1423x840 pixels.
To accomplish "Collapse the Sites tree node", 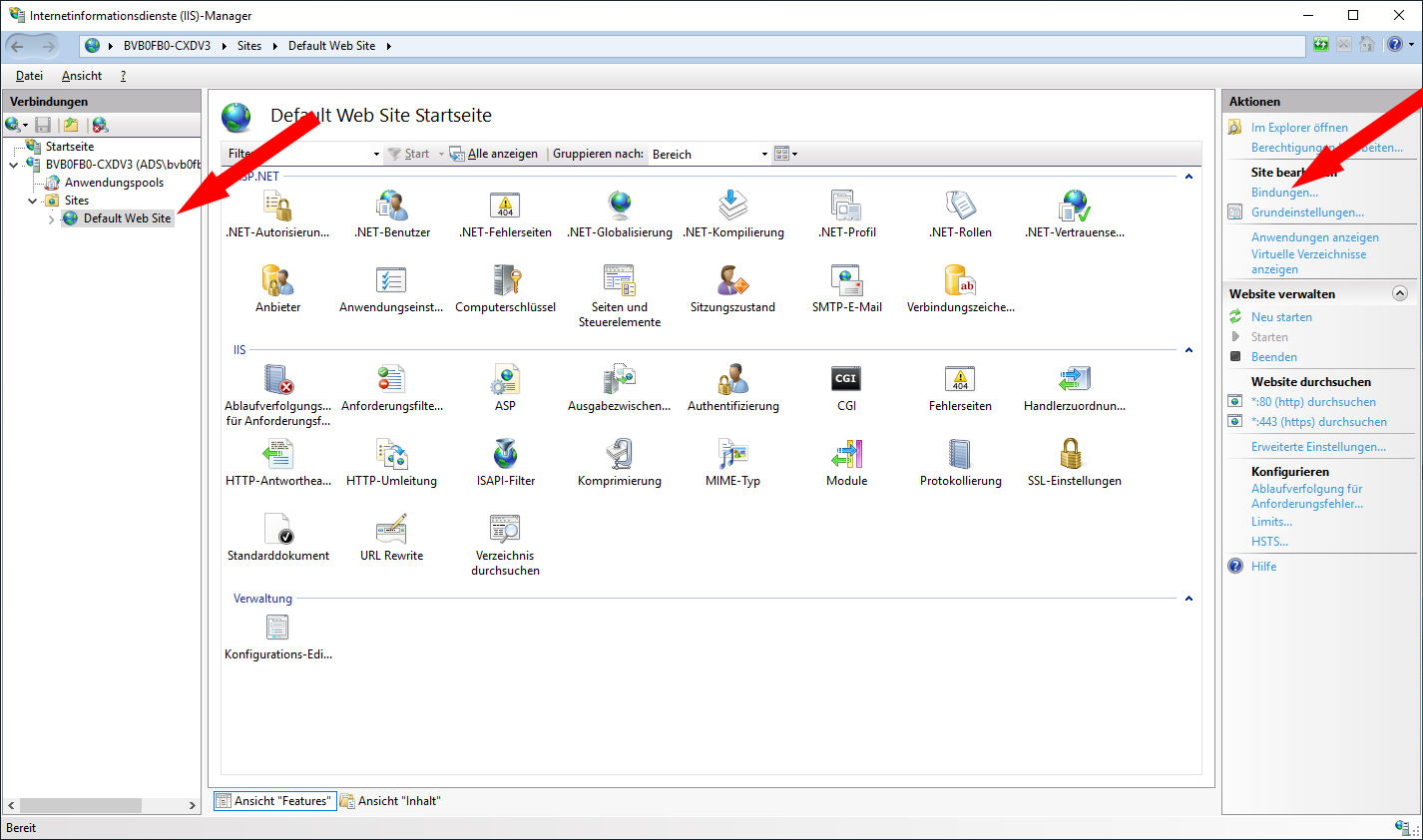I will 33,201.
